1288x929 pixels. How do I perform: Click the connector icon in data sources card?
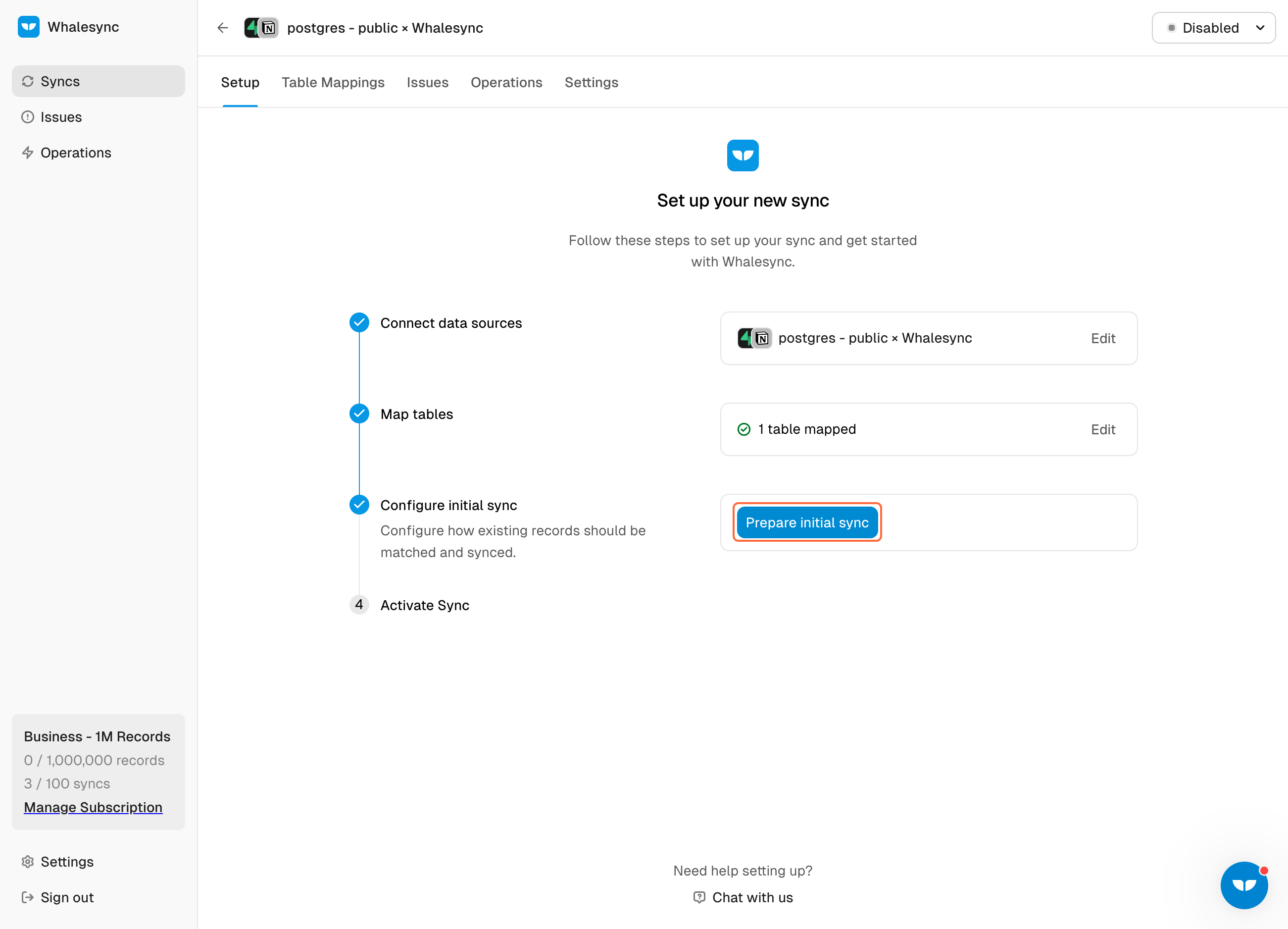(754, 338)
